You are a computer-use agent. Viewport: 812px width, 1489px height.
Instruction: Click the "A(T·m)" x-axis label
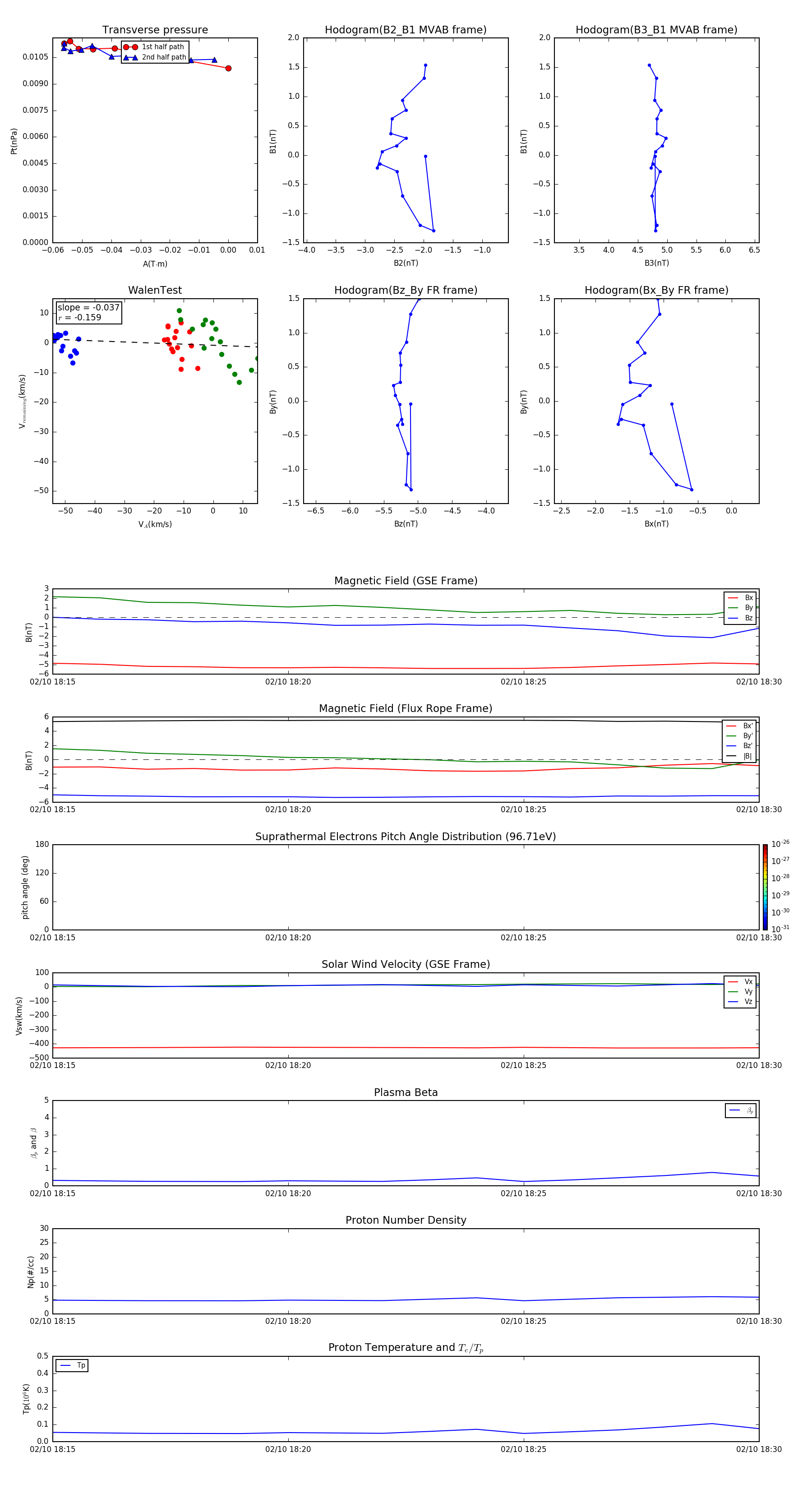pos(155,264)
